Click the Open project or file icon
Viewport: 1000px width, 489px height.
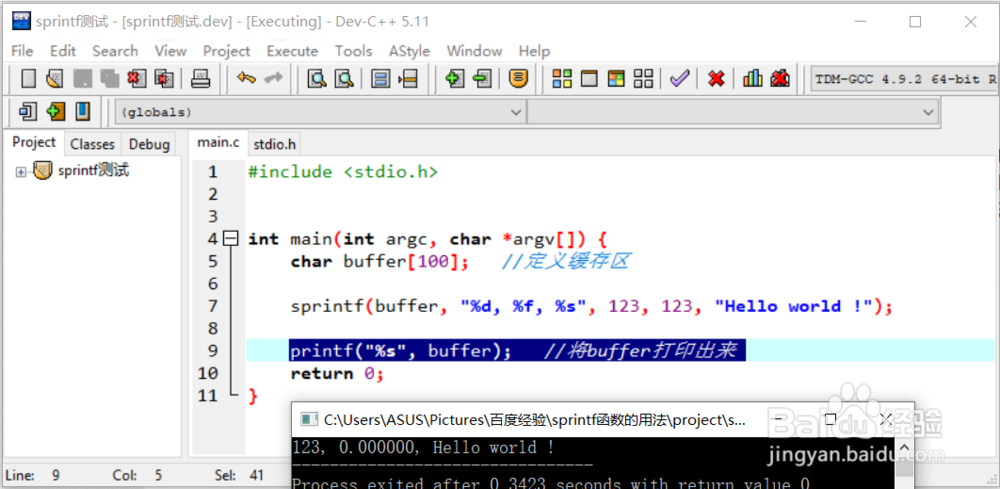[x=55, y=79]
